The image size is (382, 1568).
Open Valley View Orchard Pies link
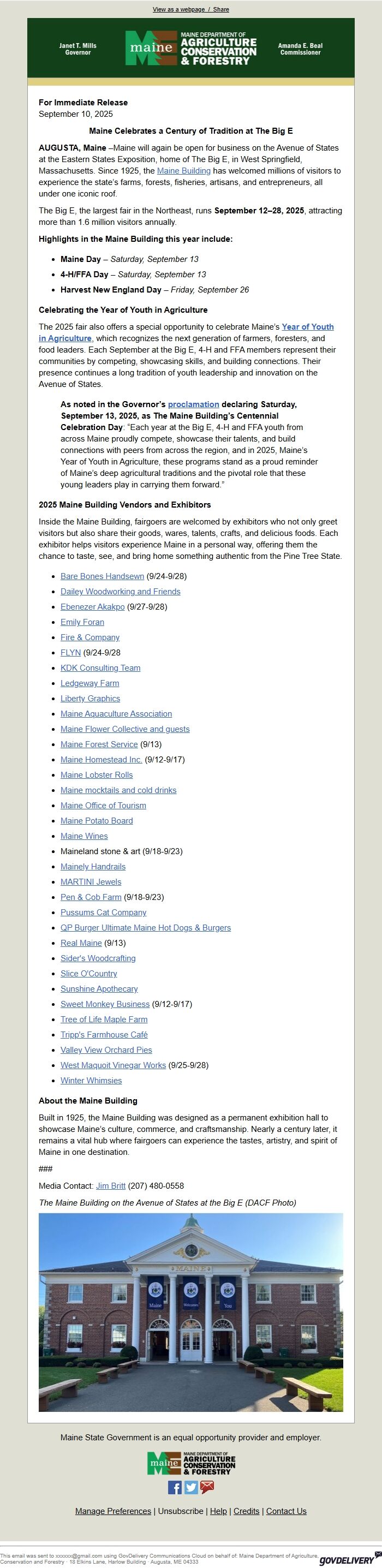pyautogui.click(x=106, y=1050)
